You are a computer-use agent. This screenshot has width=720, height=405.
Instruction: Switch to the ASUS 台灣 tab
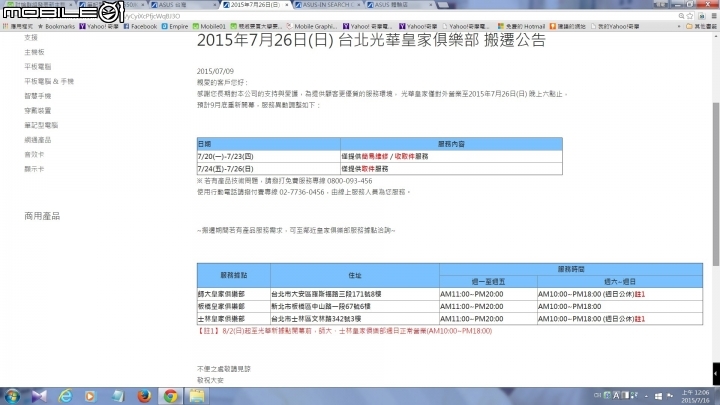click(x=183, y=5)
